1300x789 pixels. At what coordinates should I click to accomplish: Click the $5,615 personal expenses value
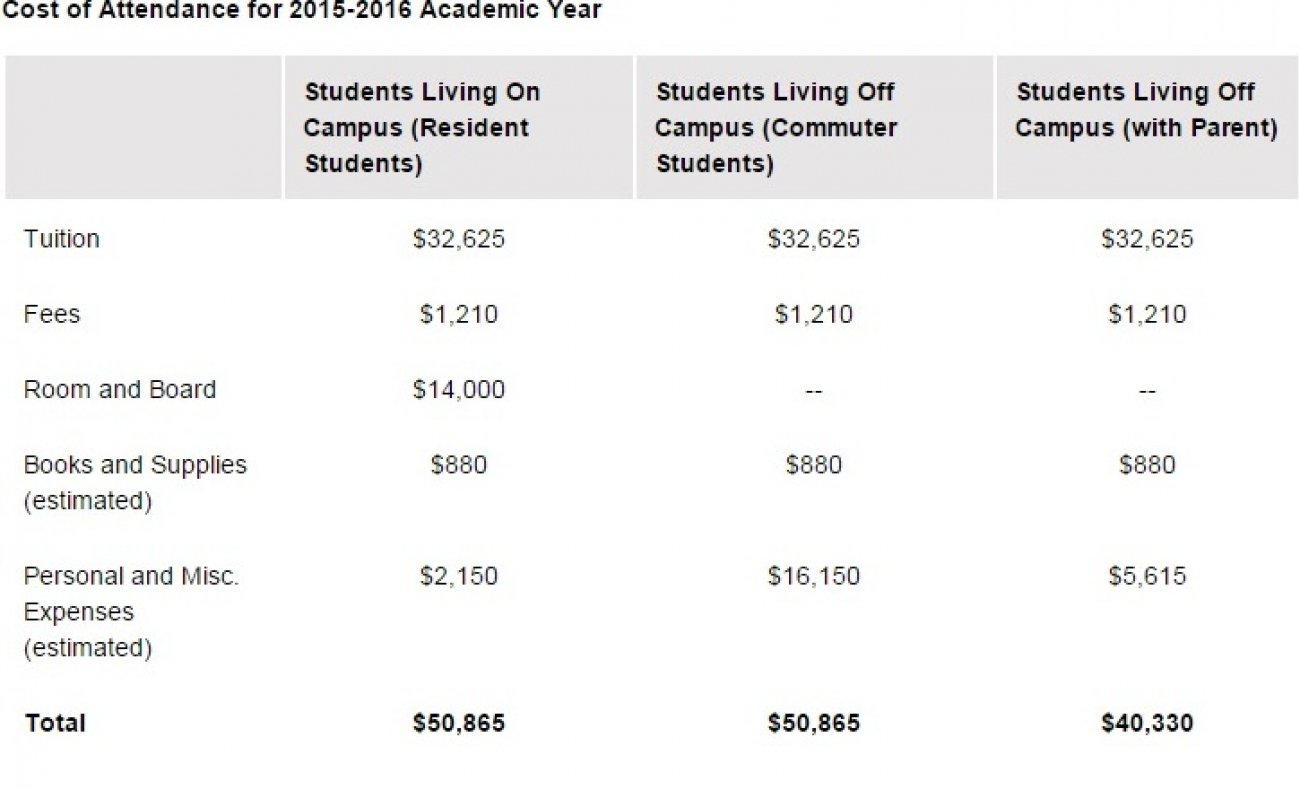click(x=1146, y=576)
